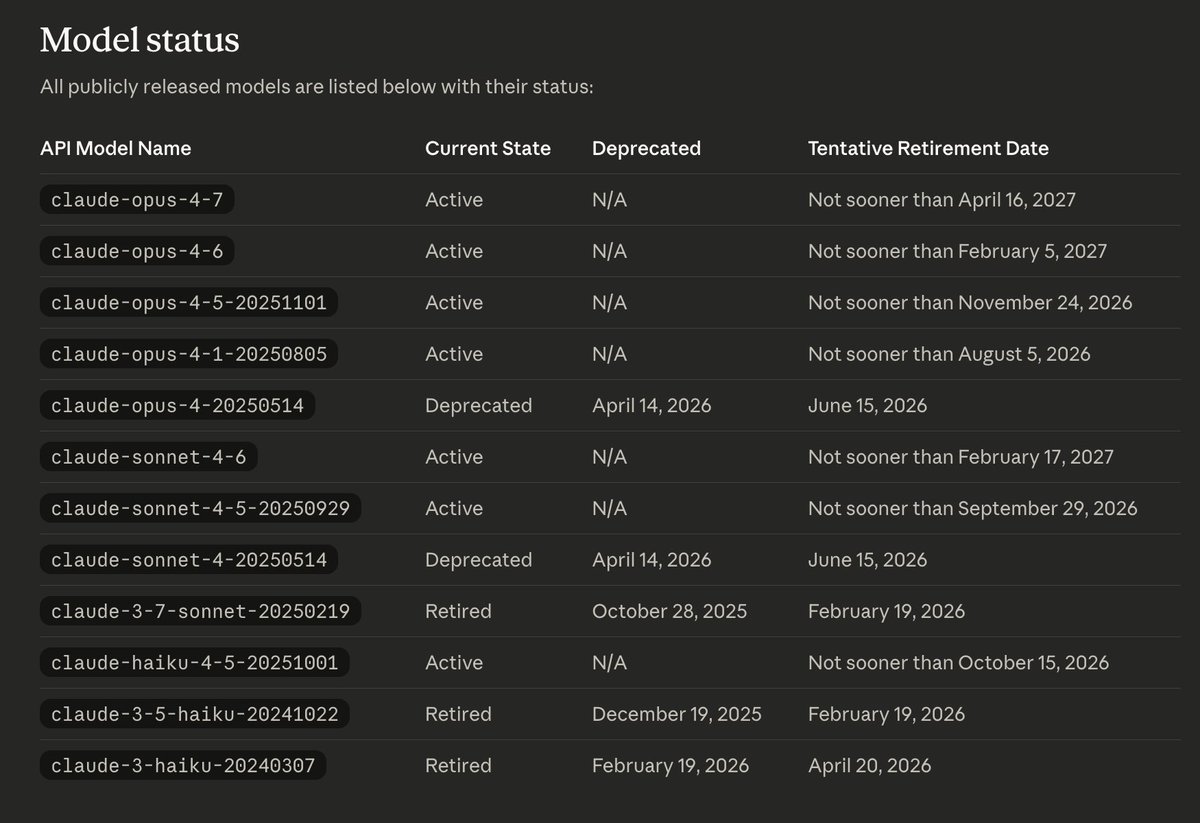Click "February 19, 2026" in claude-3-5-haiku-20241022 row
Image resolution: width=1200 pixels, height=823 pixels.
pyautogui.click(x=886, y=715)
